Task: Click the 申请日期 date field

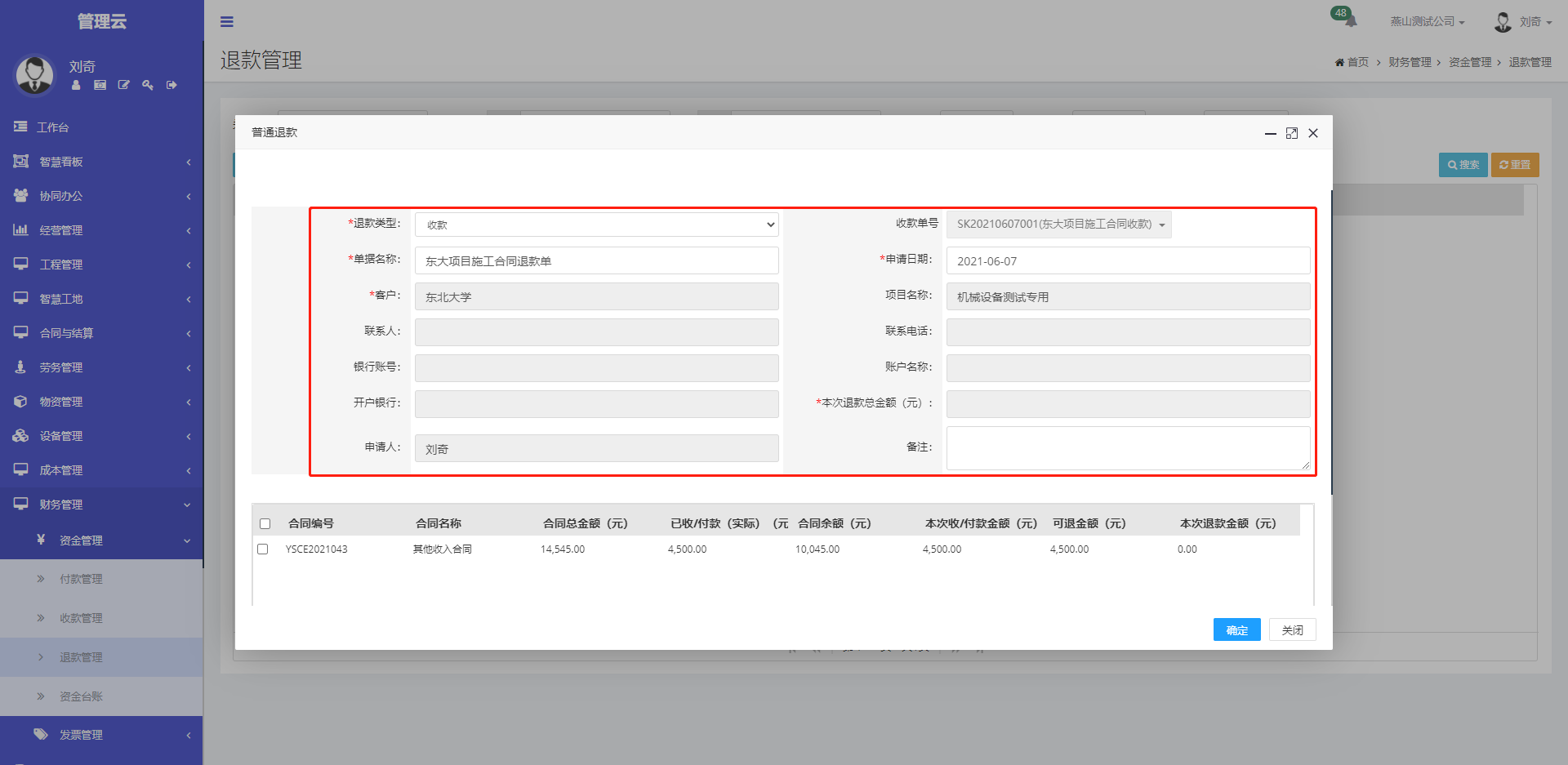Action: (x=1127, y=261)
